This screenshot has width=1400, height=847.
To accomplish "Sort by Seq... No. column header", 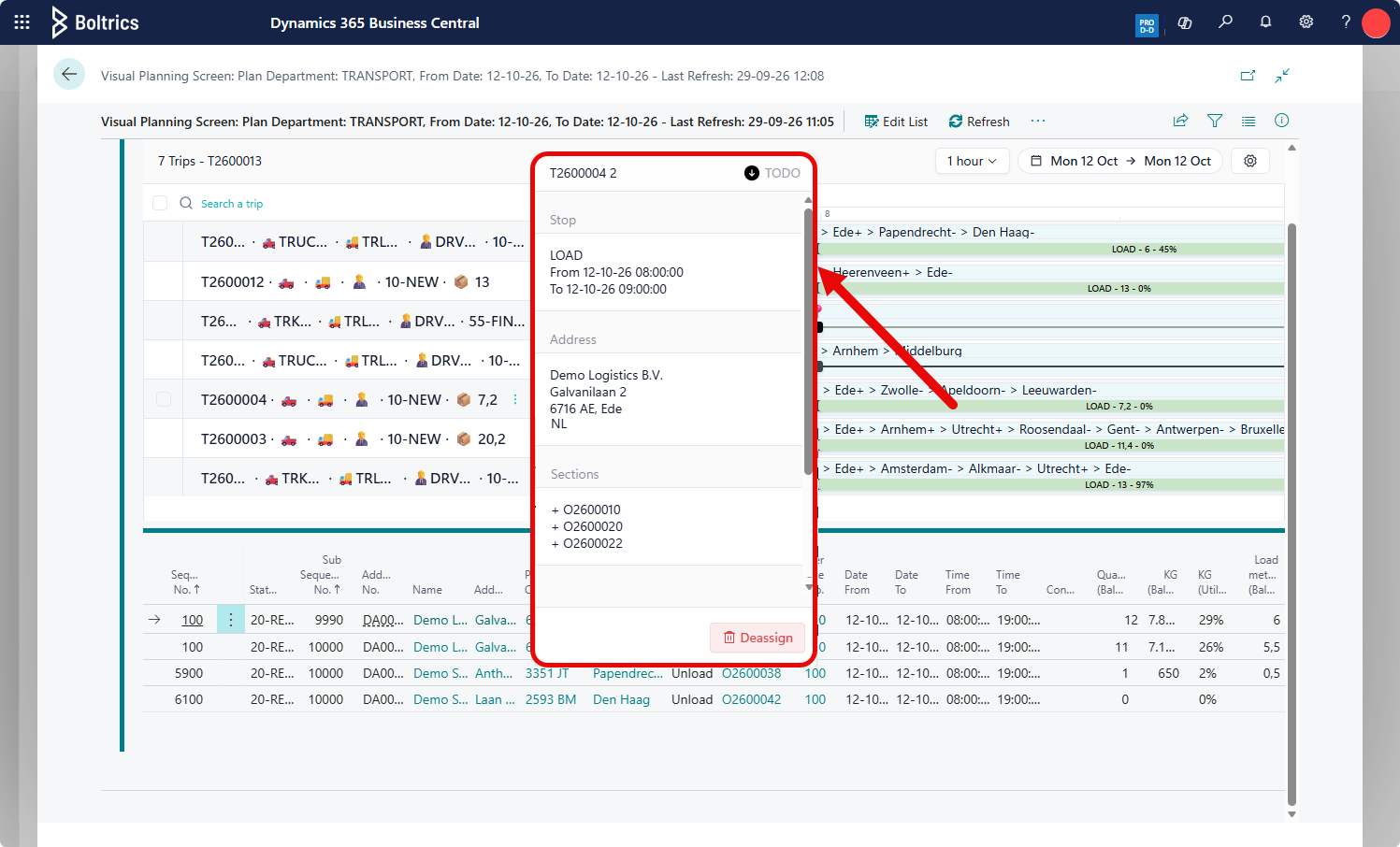I will click(185, 581).
